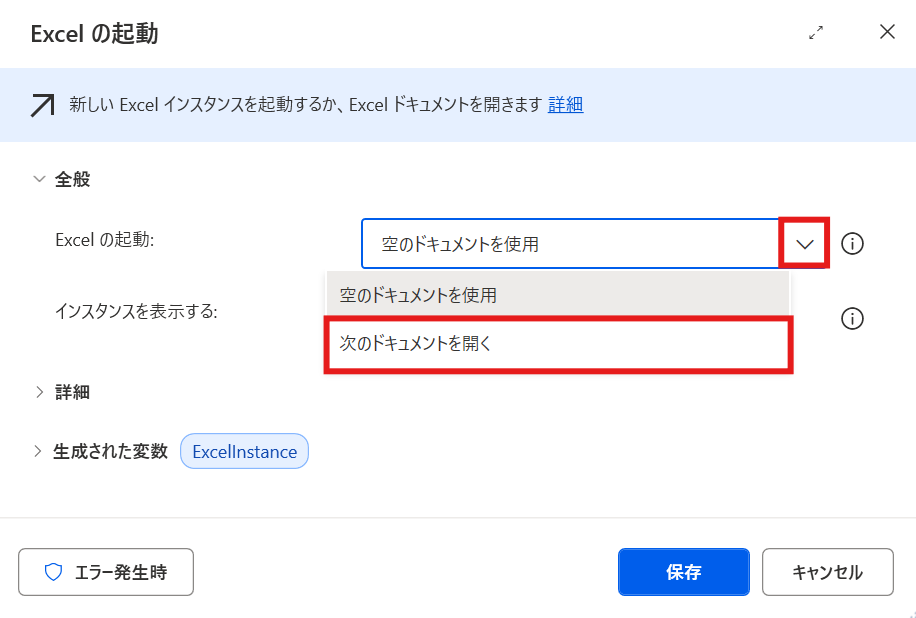Show info for インスタンスを表示する
This screenshot has width=916, height=618.
[x=852, y=319]
